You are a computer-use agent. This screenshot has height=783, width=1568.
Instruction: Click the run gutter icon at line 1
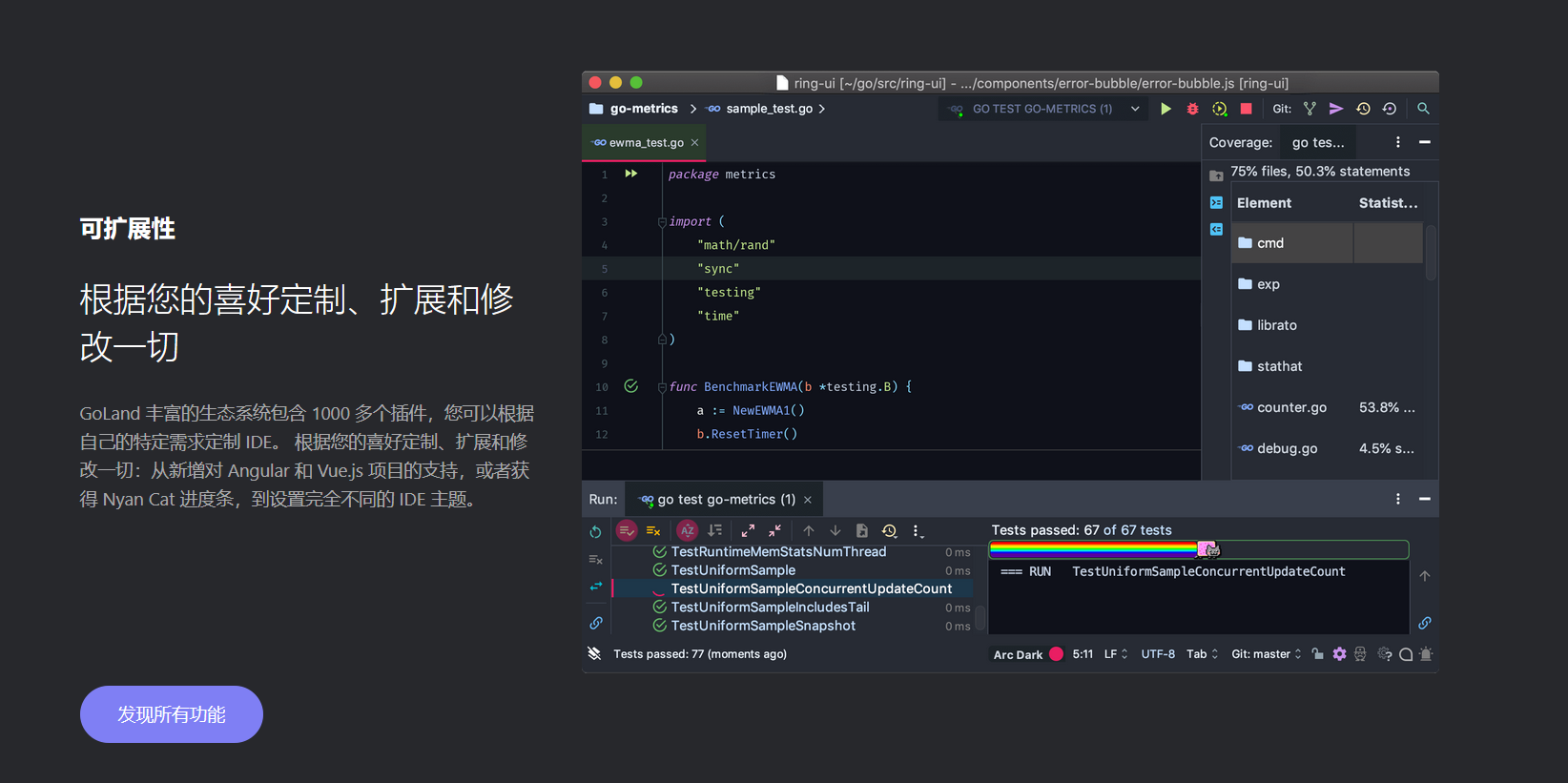pyautogui.click(x=631, y=174)
